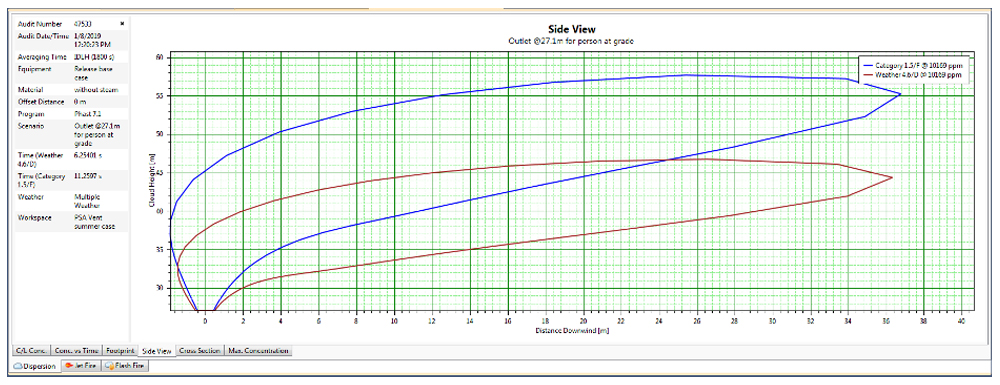Click the 60 tick on Cloud Height axis

[160, 57]
